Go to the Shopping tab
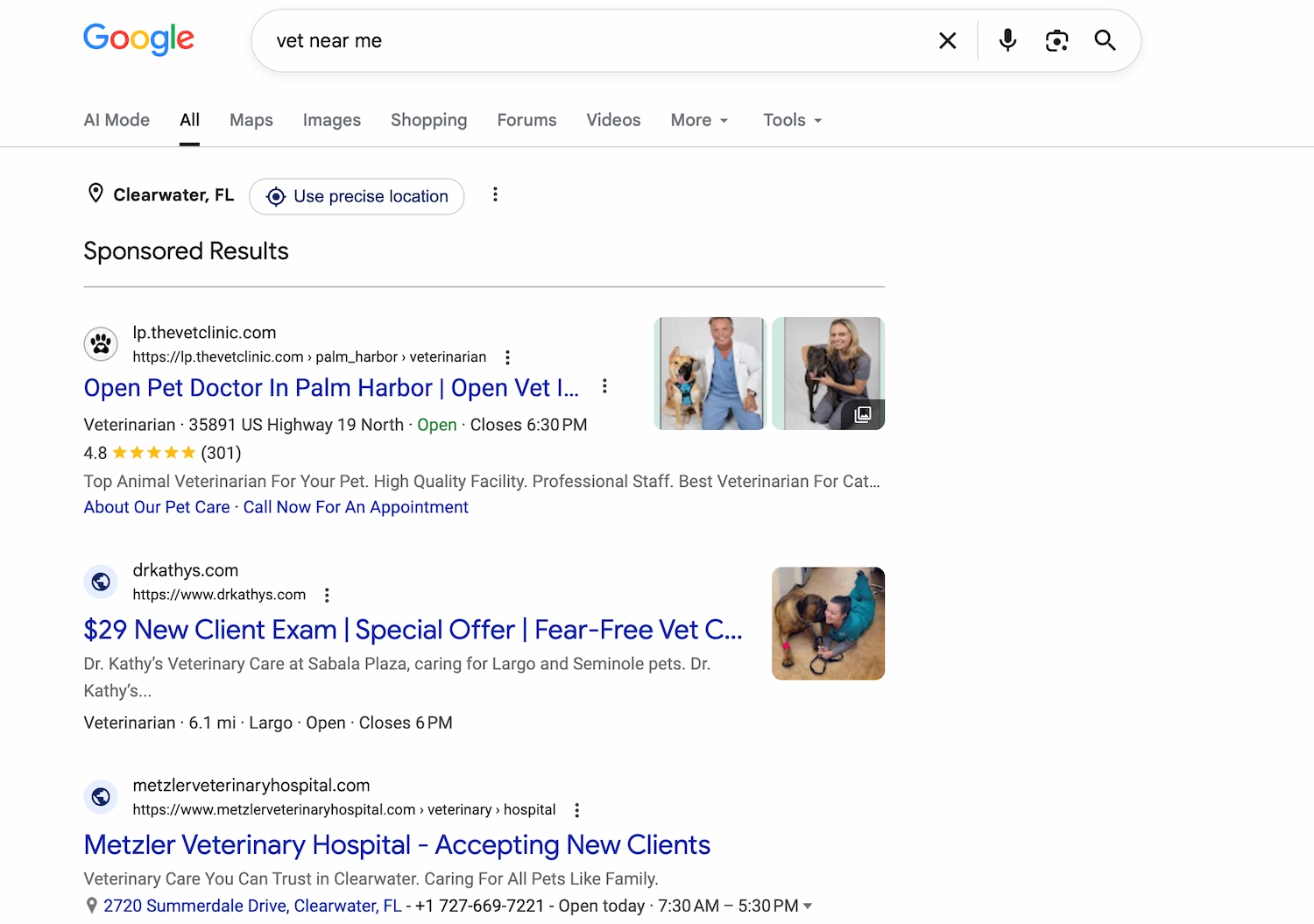This screenshot has width=1314, height=924. point(428,120)
